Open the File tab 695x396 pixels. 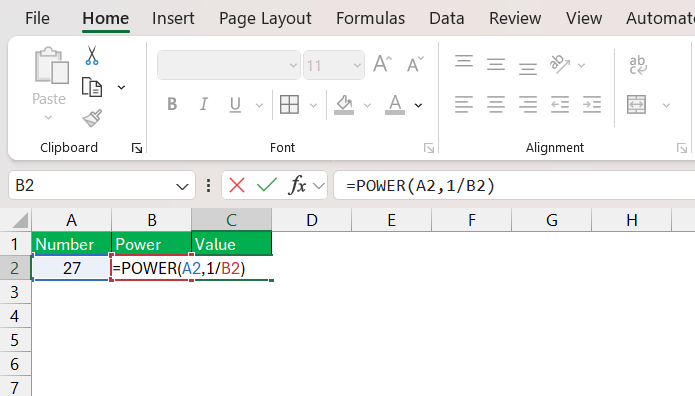[x=37, y=19]
